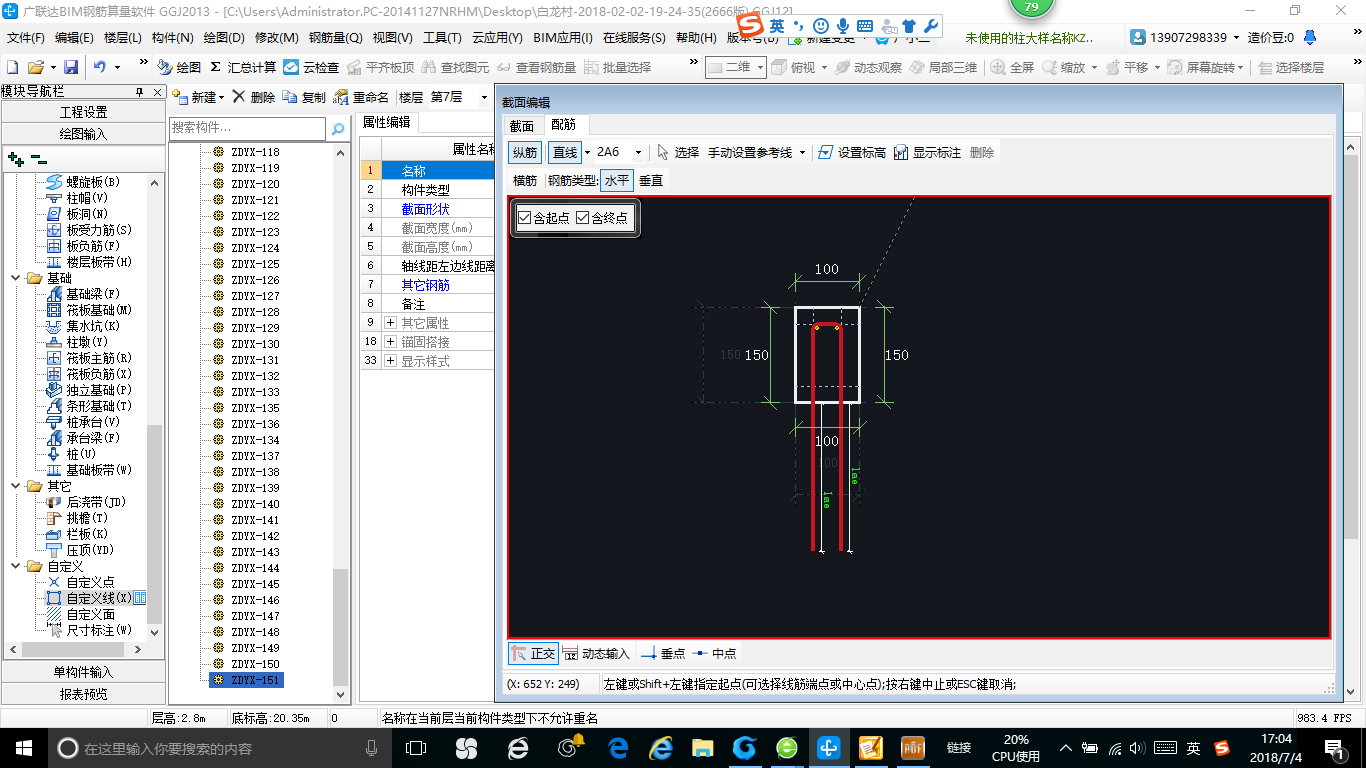This screenshot has width=1366, height=768.
Task: Select component ZDYX-150 in list
Action: (x=255, y=664)
